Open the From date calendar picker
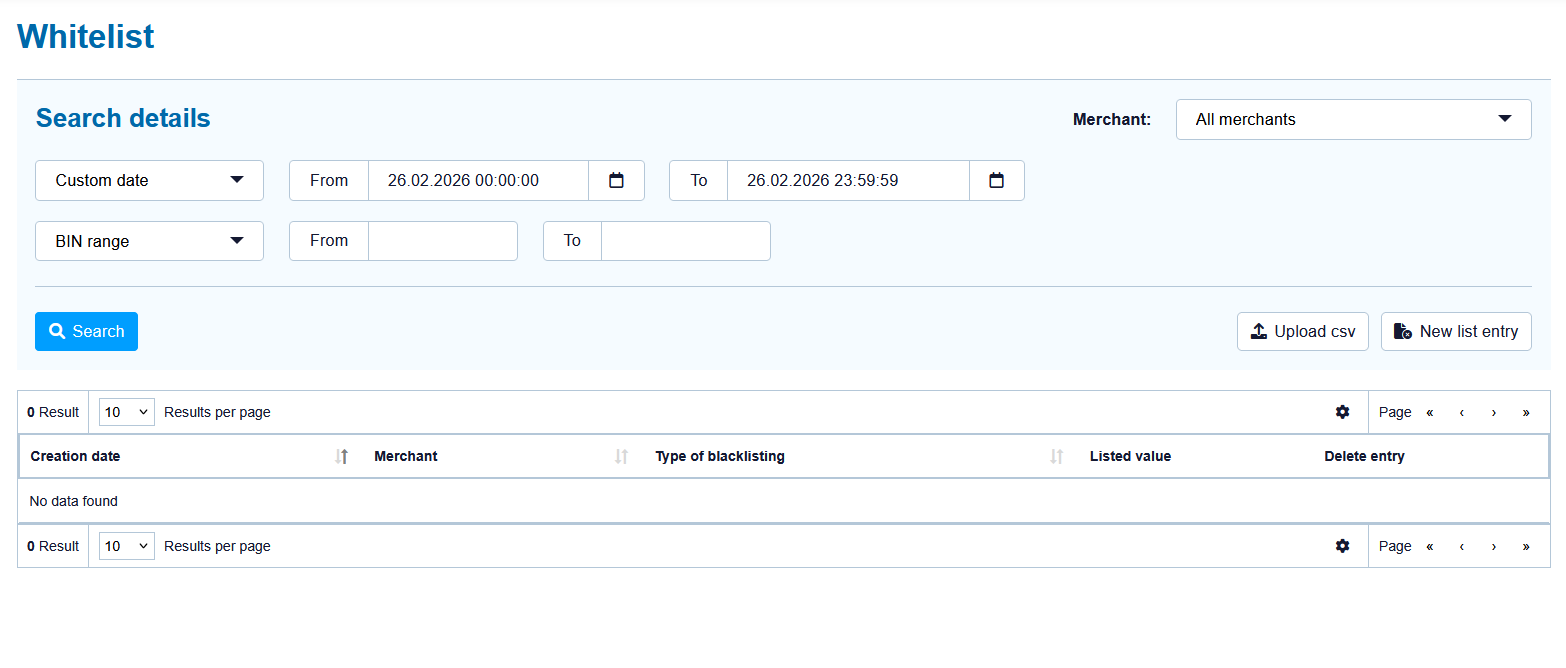 (x=616, y=181)
